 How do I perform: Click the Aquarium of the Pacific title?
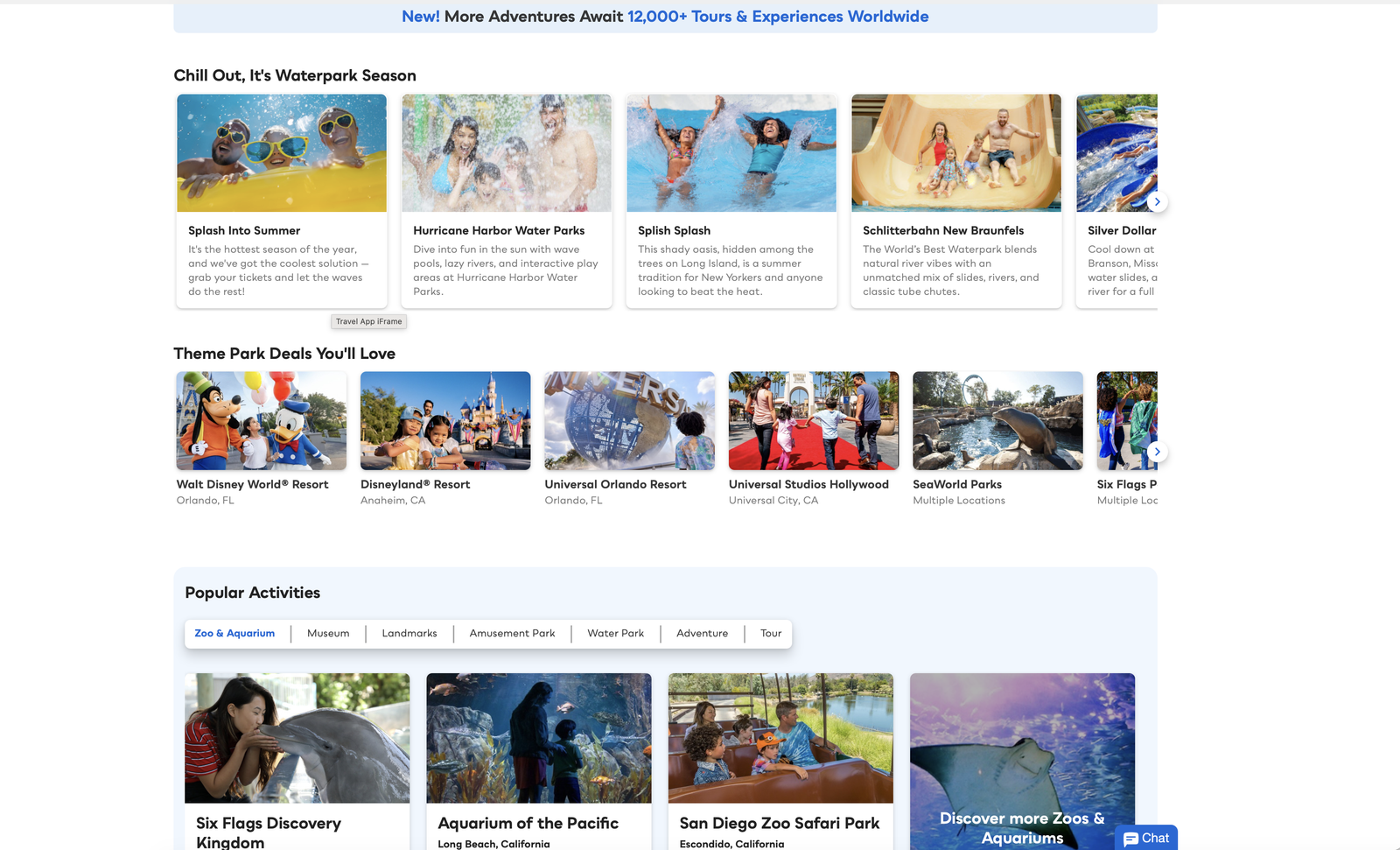coord(528,824)
